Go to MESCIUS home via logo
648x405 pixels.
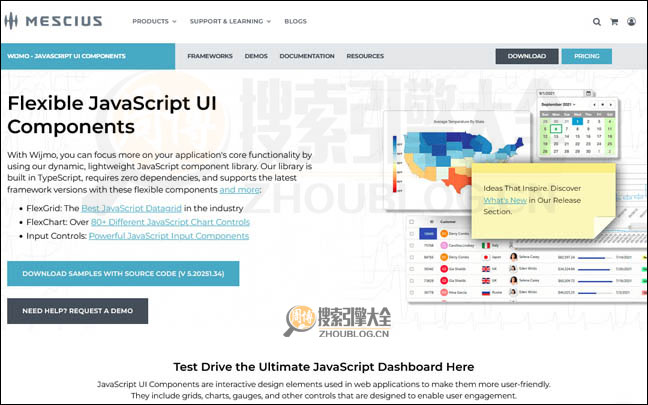tap(53, 21)
